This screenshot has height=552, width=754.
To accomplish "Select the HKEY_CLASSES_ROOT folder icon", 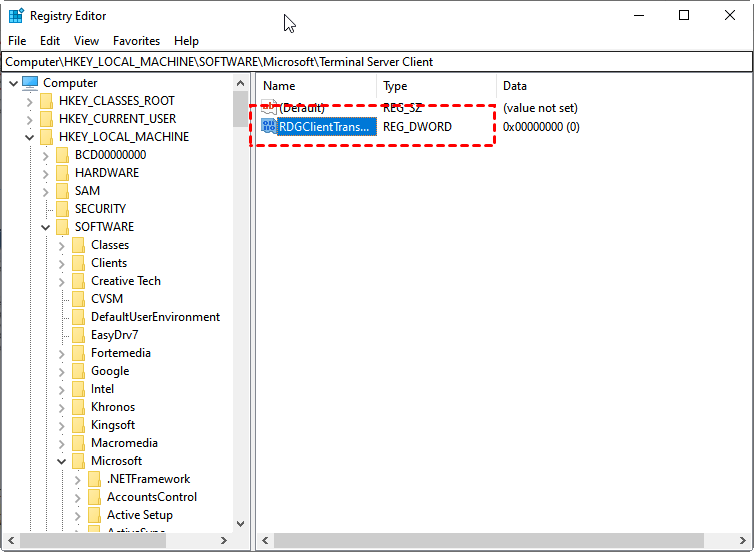I will [x=46, y=101].
